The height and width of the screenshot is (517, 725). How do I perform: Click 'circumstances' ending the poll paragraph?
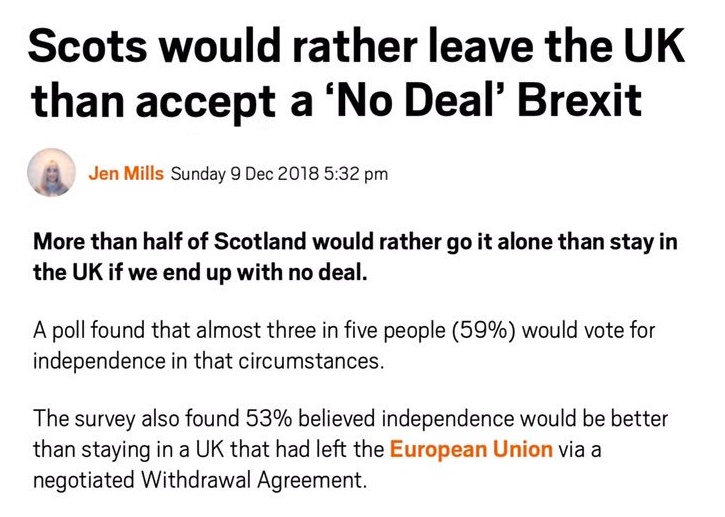(311, 361)
